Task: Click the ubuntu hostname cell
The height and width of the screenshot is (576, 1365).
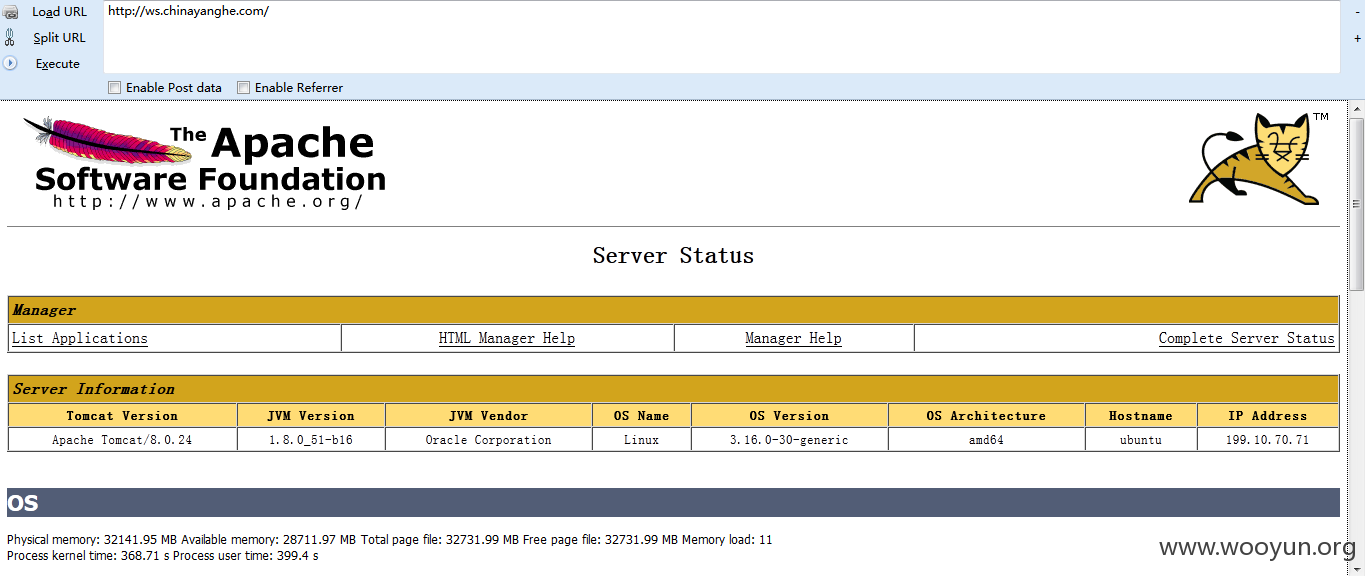Action: pyautogui.click(x=1140, y=440)
